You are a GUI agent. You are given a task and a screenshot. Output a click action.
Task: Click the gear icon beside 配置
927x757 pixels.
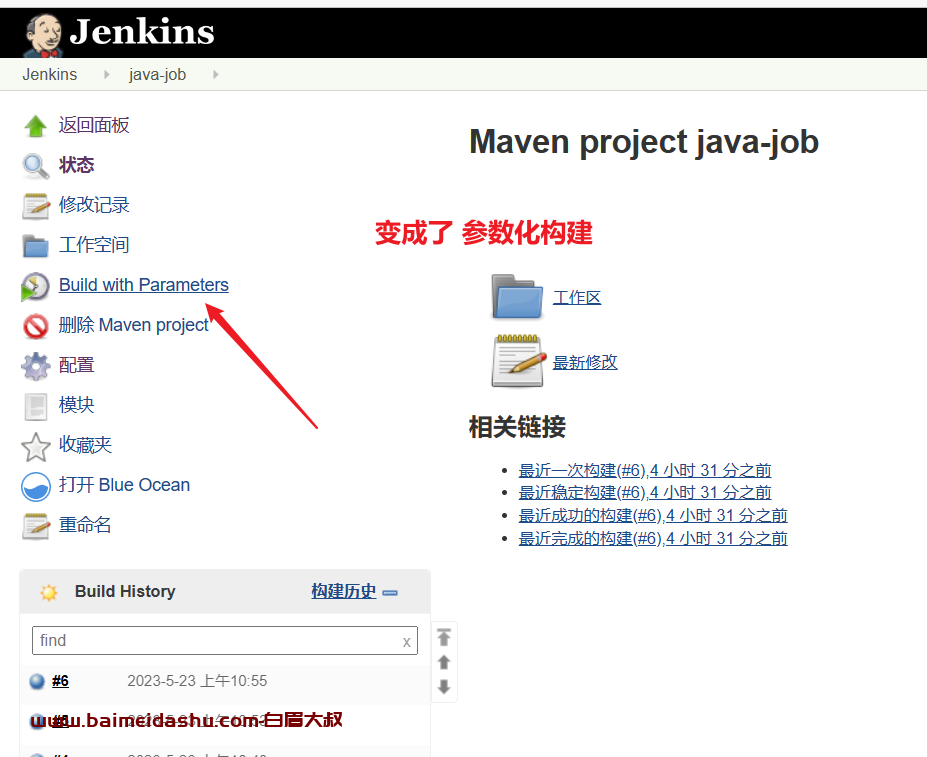pos(35,366)
